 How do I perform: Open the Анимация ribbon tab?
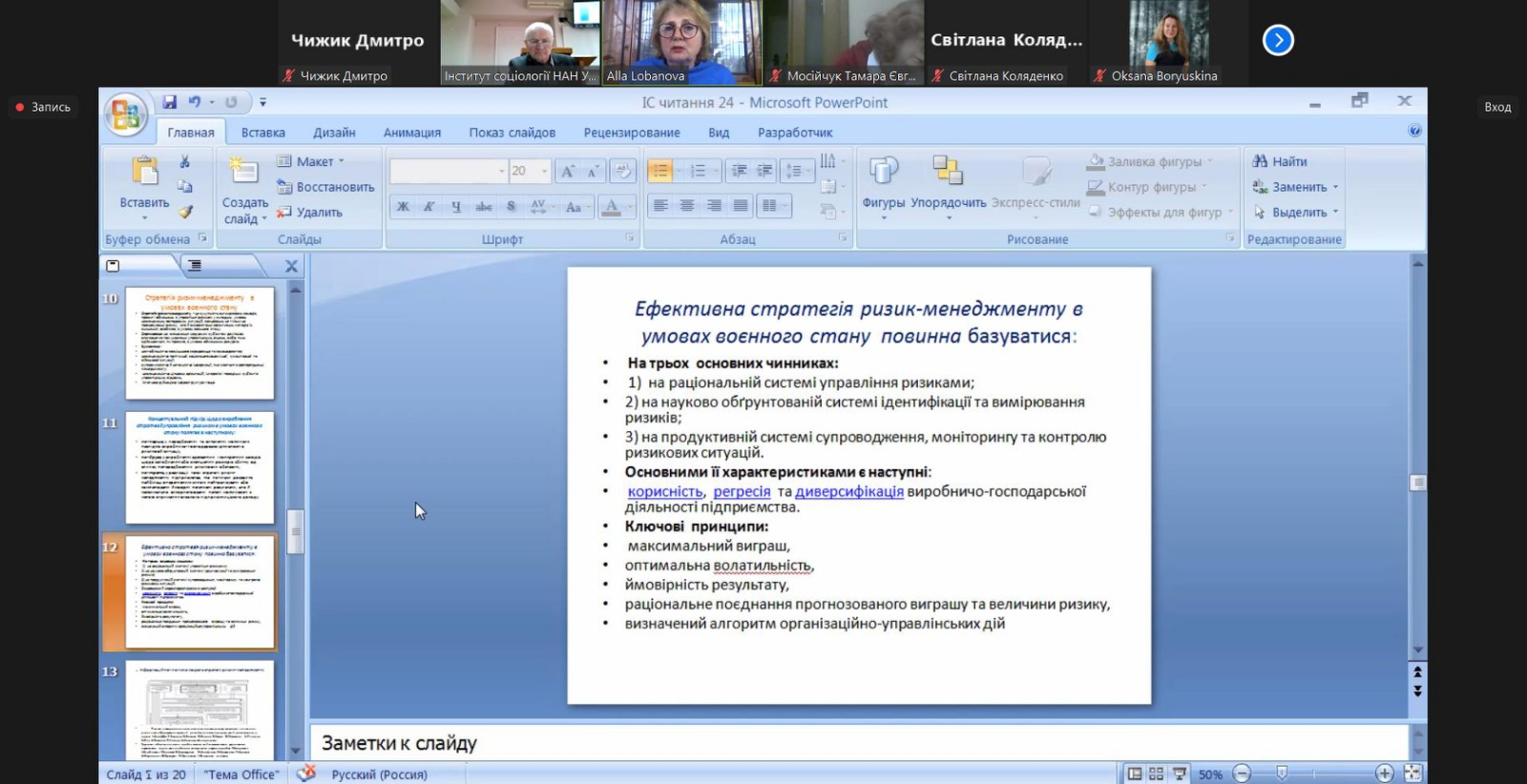pyautogui.click(x=411, y=133)
